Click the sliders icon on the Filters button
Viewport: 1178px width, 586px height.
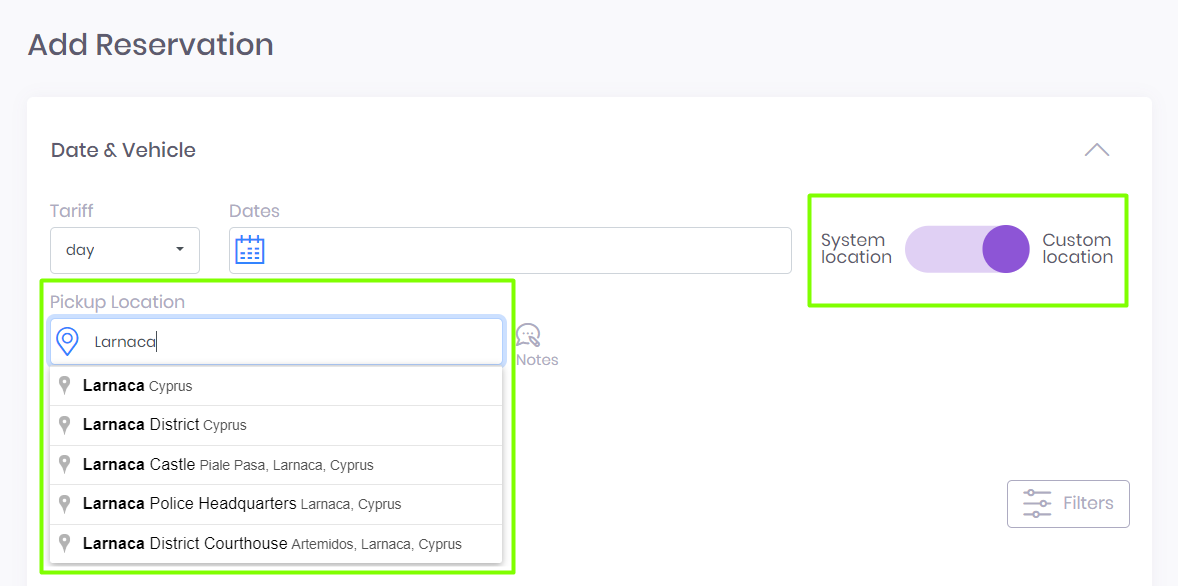pos(1037,503)
